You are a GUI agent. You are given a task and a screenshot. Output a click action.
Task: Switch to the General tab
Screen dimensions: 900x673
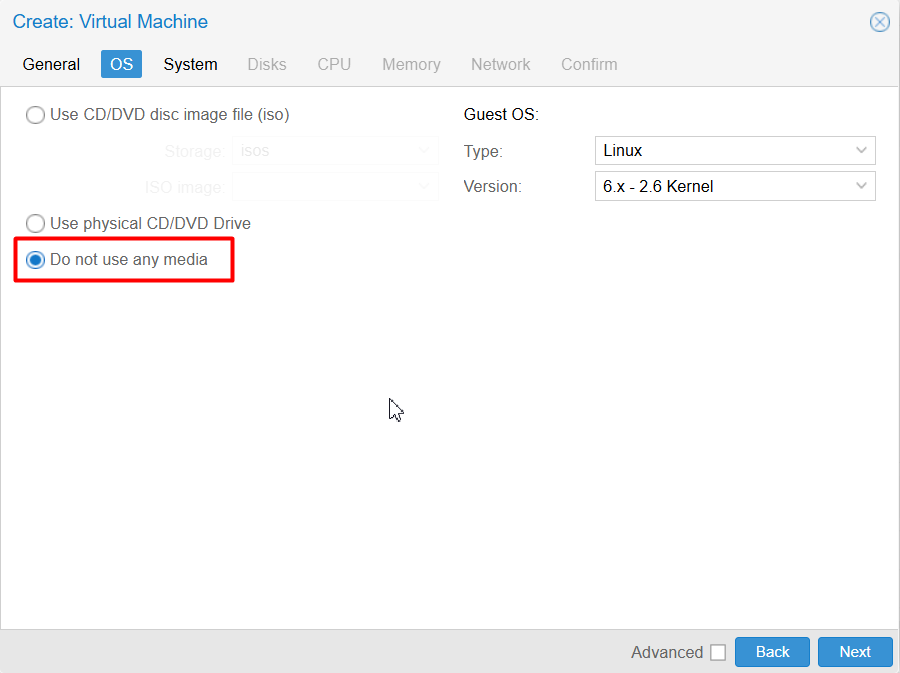51,64
